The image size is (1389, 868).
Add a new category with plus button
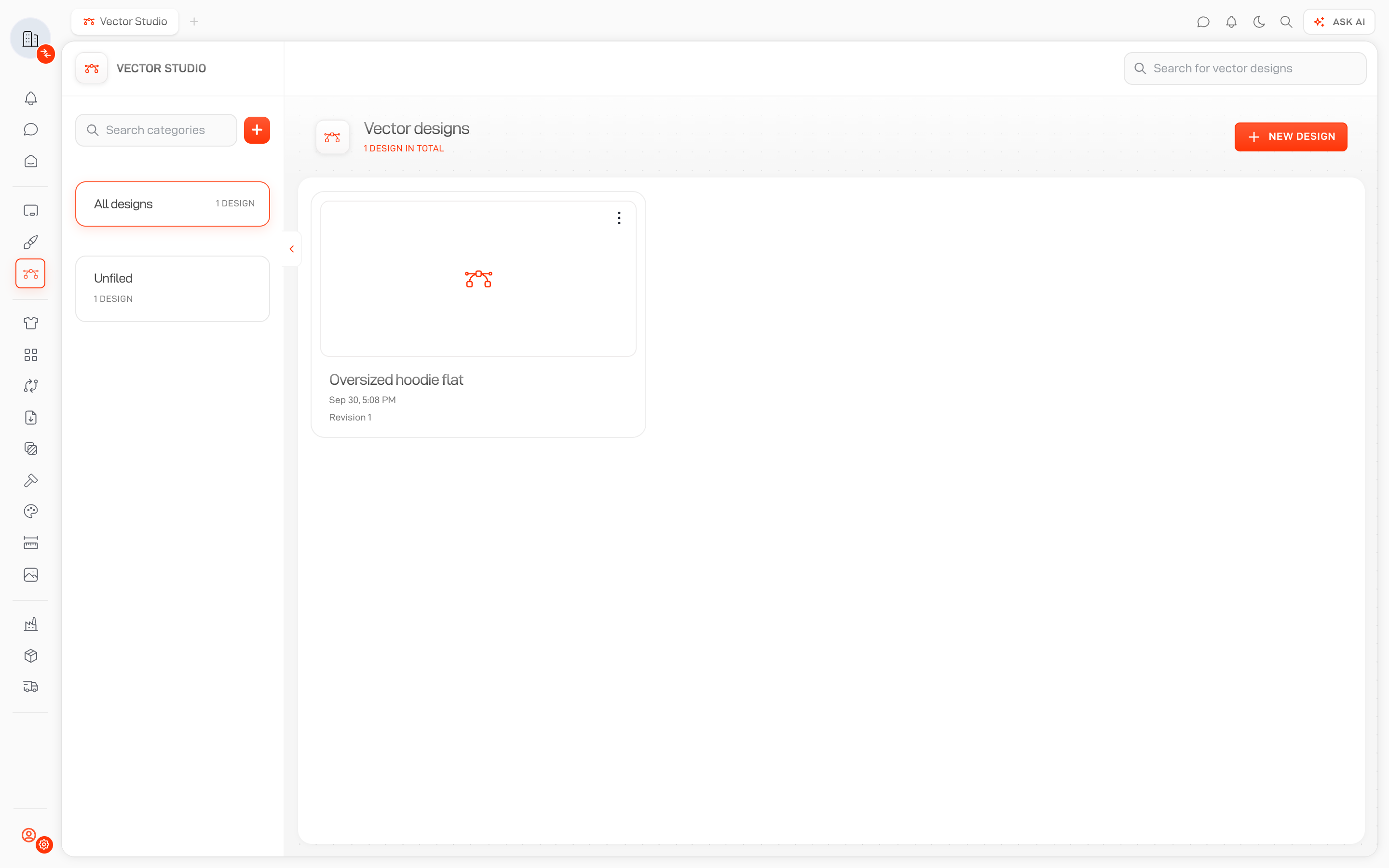point(257,130)
